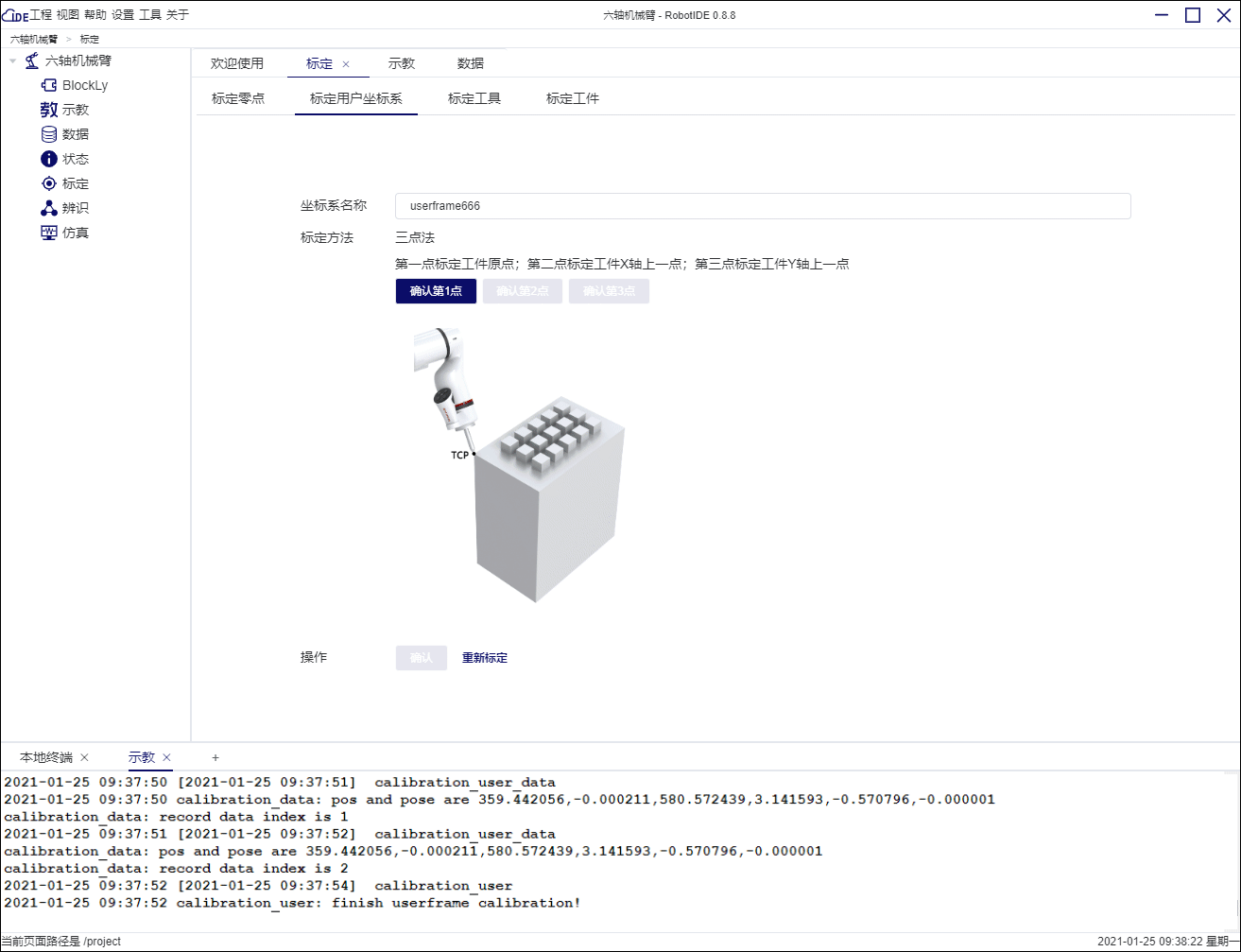Open a new terminal with the plus tab
The height and width of the screenshot is (952, 1241).
[x=215, y=757]
